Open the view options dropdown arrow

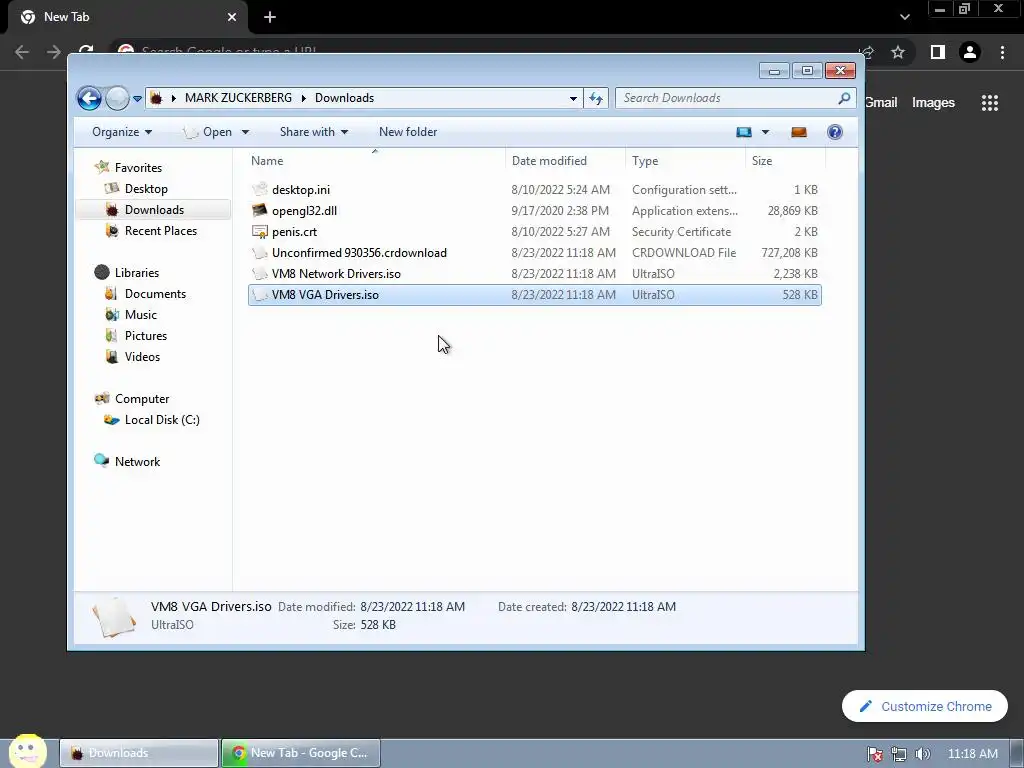(x=765, y=132)
